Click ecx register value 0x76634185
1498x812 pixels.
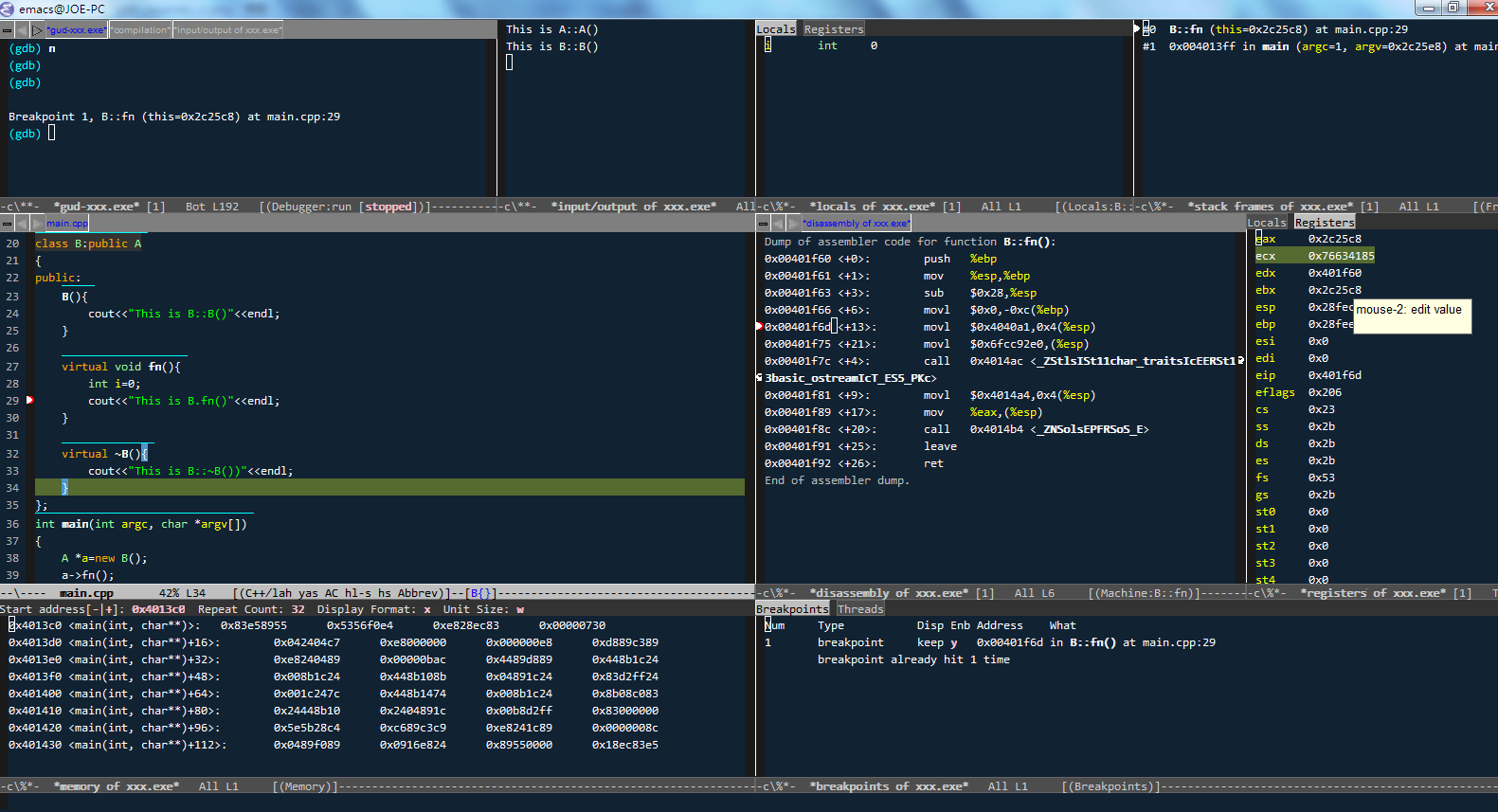pyautogui.click(x=1341, y=256)
